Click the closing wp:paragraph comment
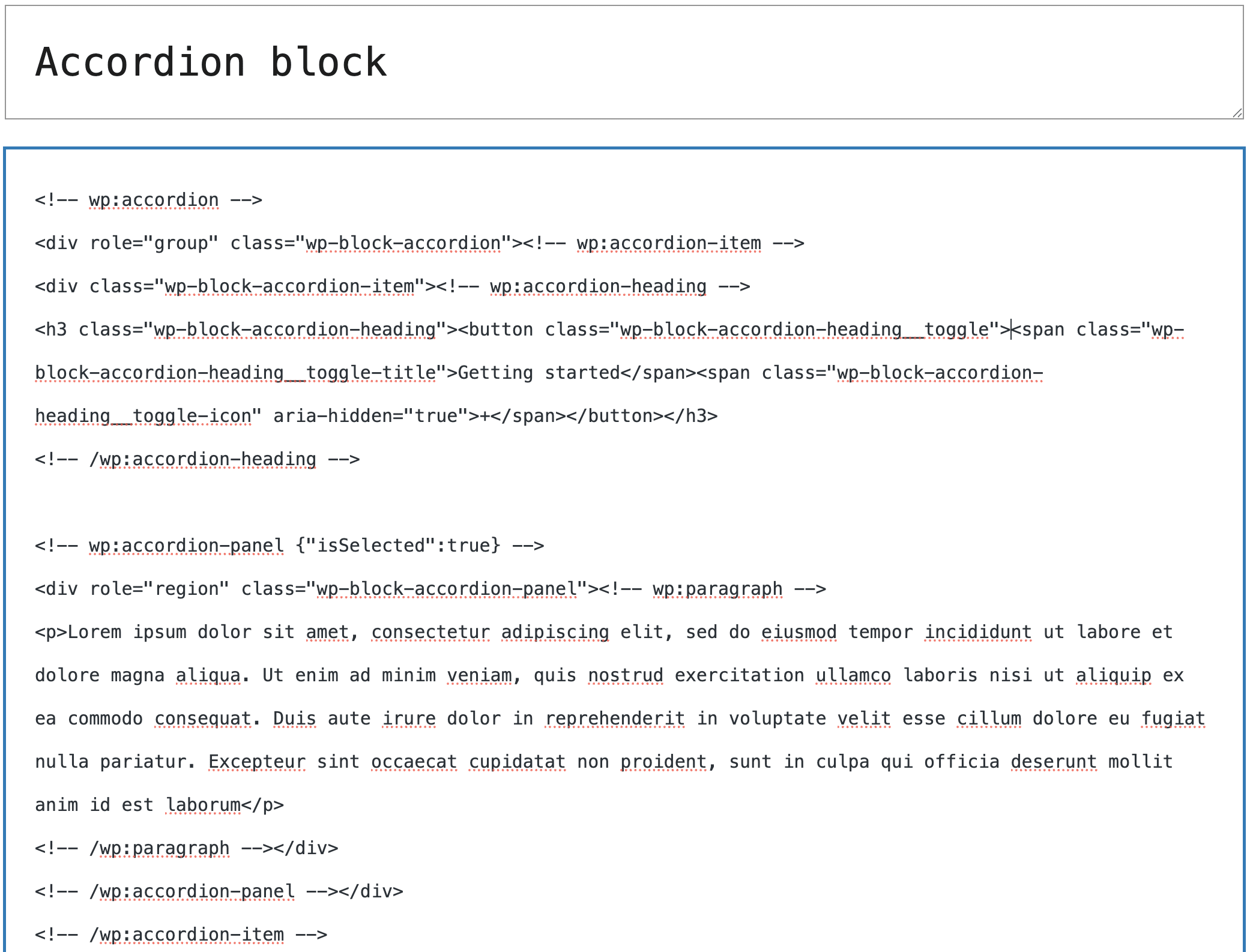 point(159,848)
